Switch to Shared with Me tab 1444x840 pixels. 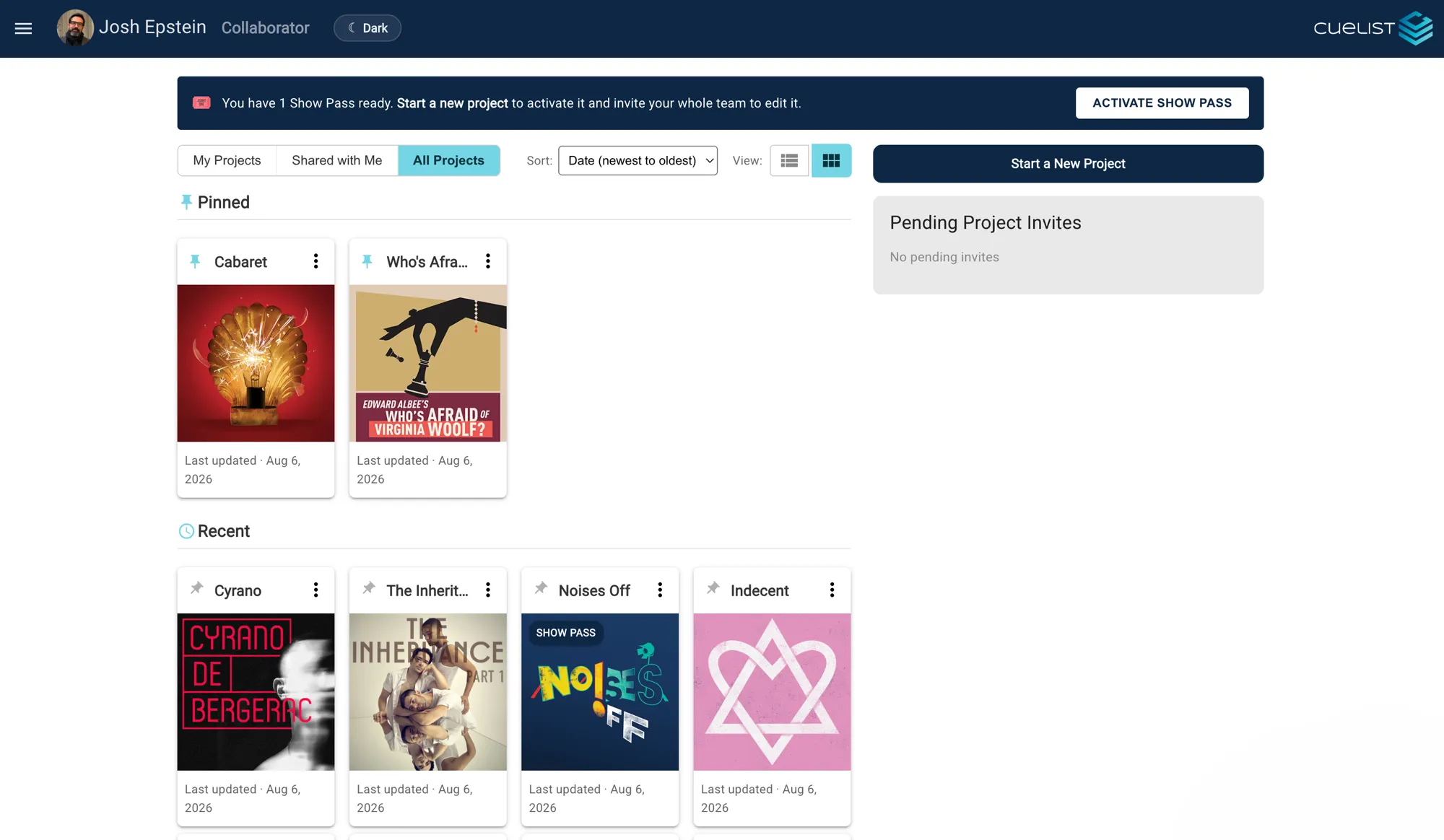pyautogui.click(x=336, y=160)
